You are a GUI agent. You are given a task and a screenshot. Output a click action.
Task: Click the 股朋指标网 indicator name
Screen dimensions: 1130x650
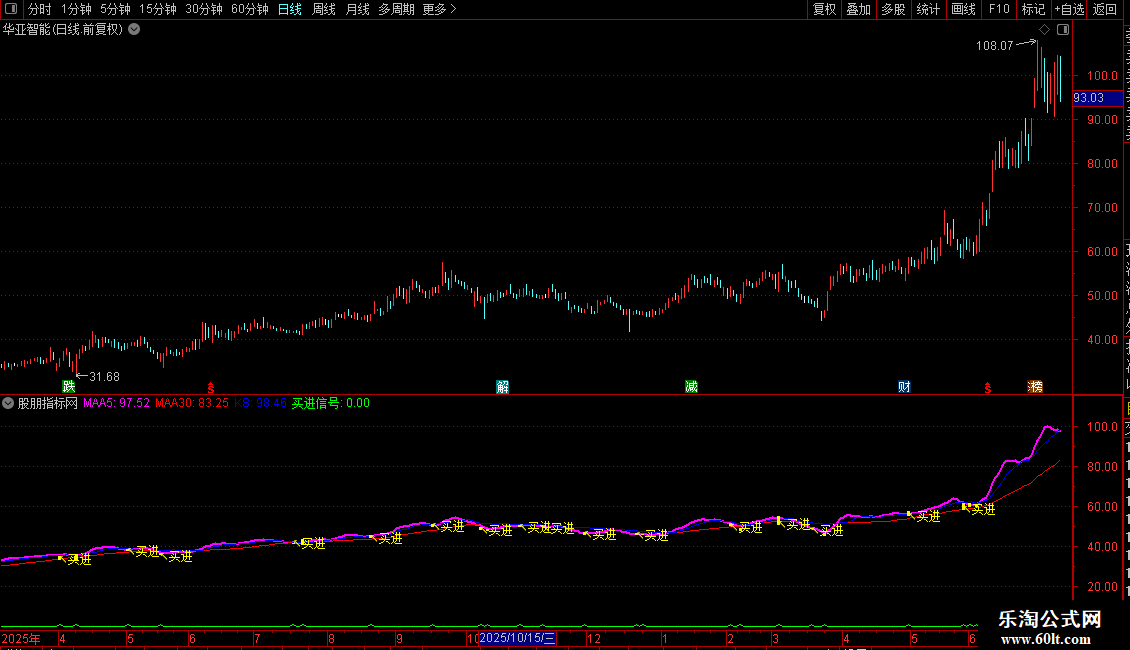(x=48, y=404)
